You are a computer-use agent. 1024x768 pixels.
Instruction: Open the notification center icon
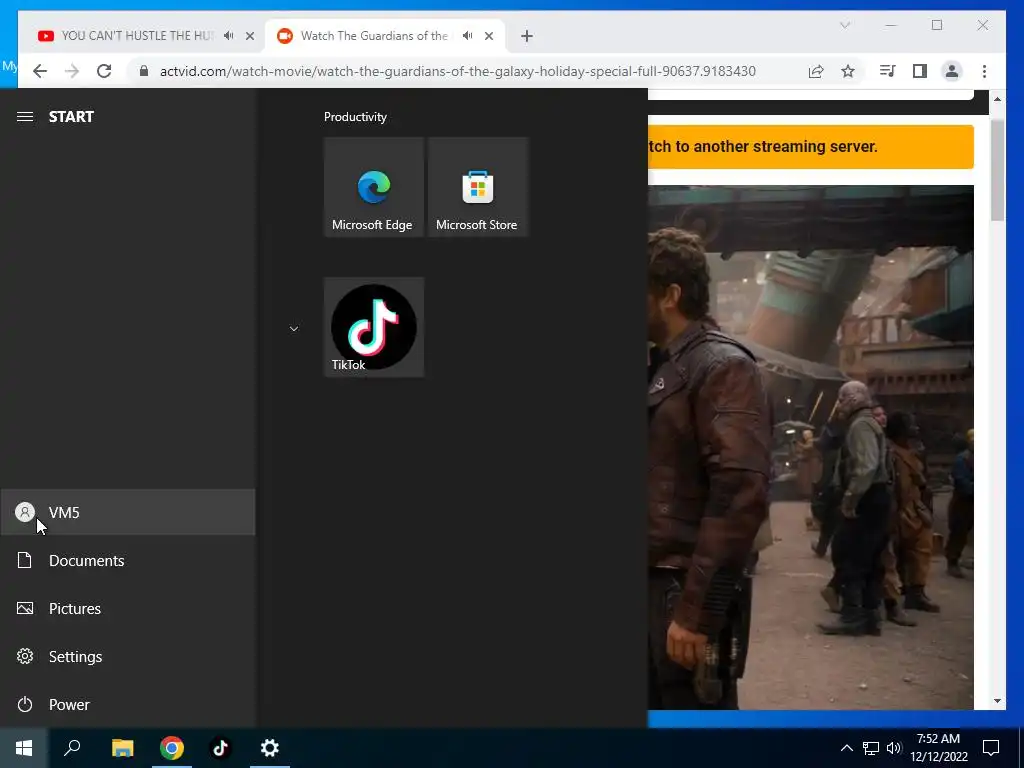click(x=991, y=748)
